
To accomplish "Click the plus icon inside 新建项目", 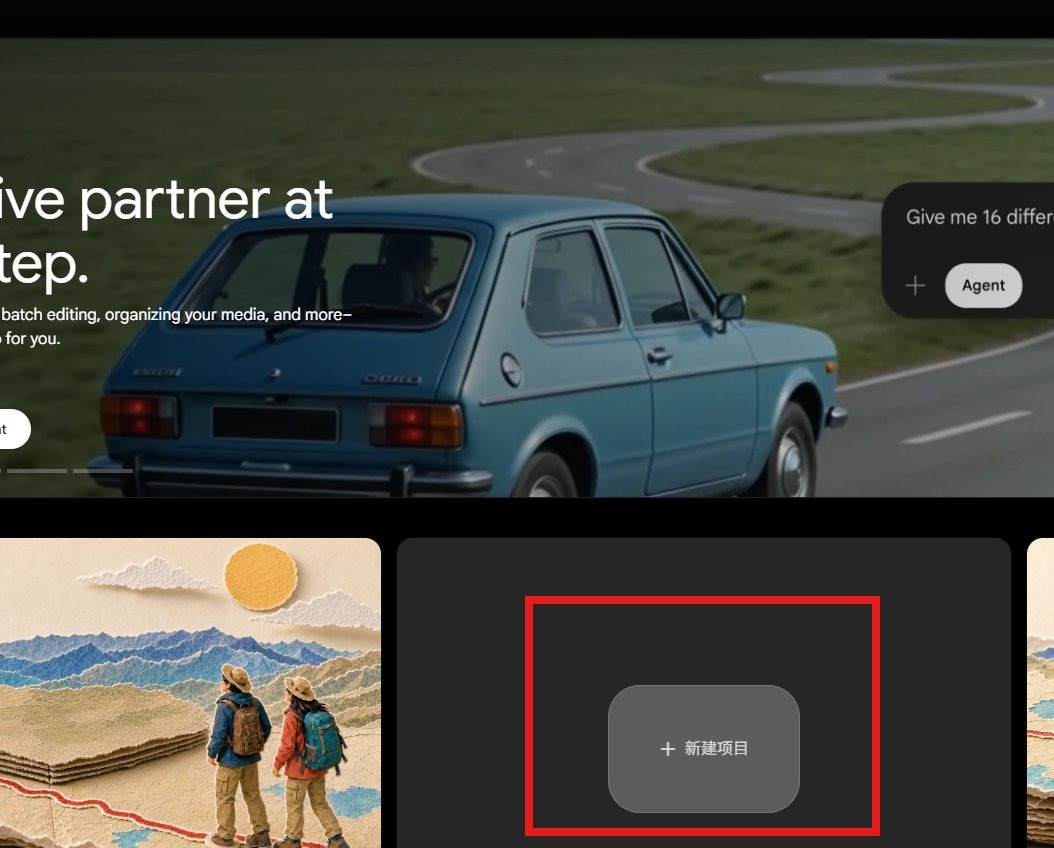I will (x=667, y=749).
